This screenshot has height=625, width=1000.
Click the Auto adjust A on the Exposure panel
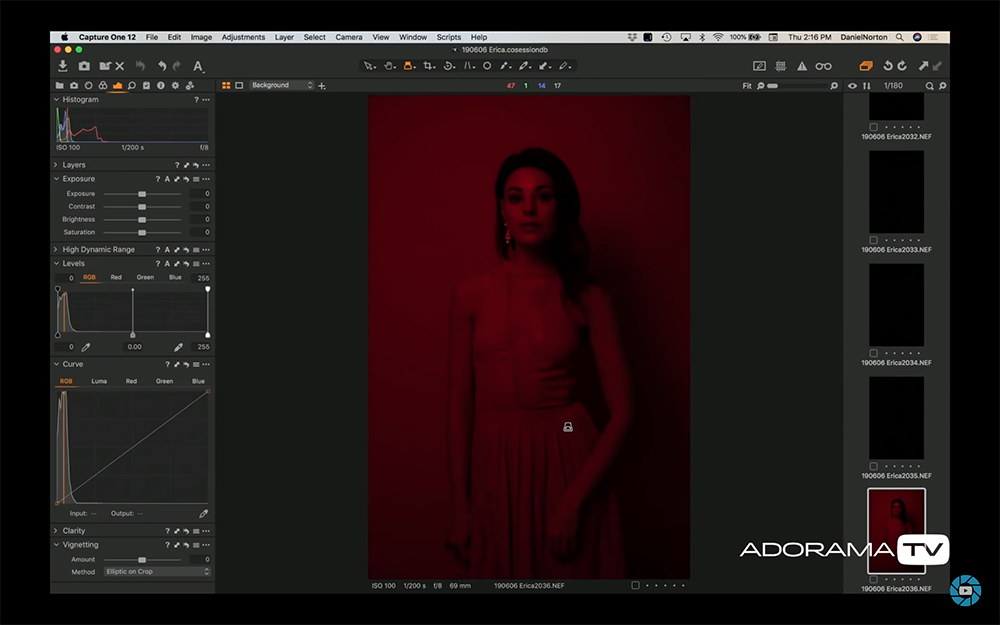point(168,179)
